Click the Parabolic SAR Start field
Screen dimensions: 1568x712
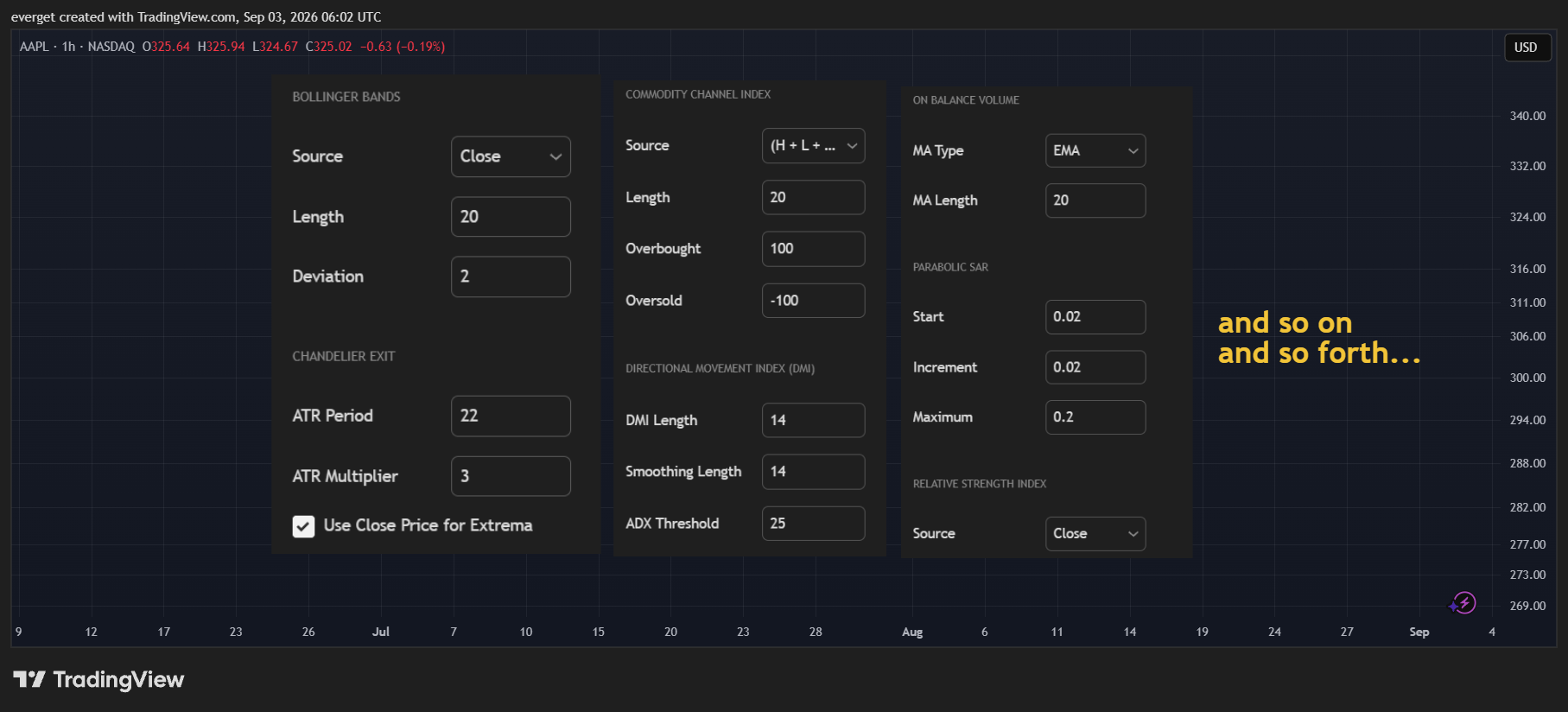[1095, 317]
